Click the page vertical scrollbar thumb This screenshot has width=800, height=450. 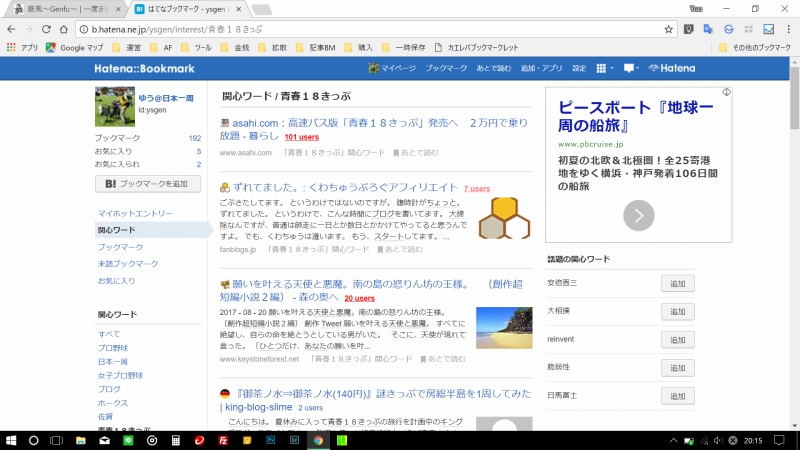[794, 98]
